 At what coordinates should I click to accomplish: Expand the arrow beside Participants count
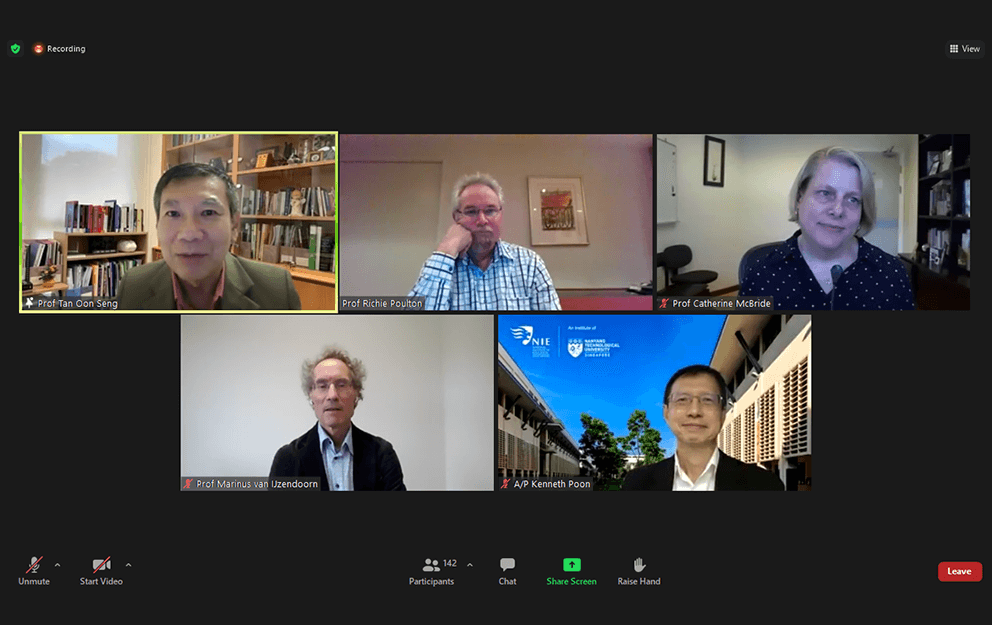[469, 565]
